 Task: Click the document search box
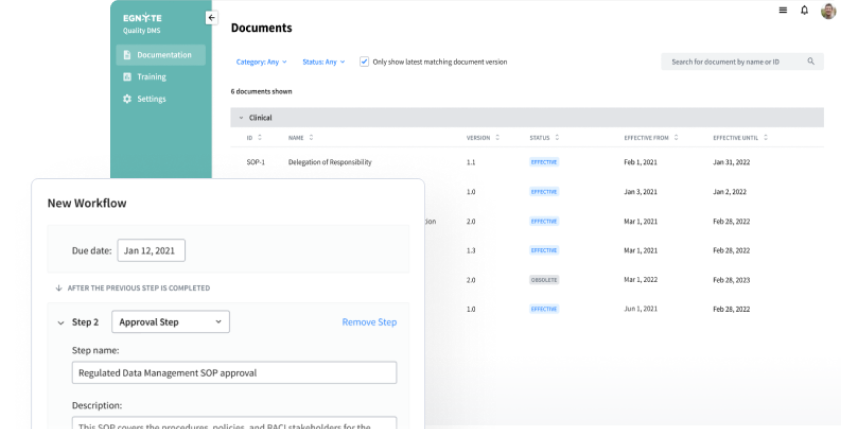[742, 62]
